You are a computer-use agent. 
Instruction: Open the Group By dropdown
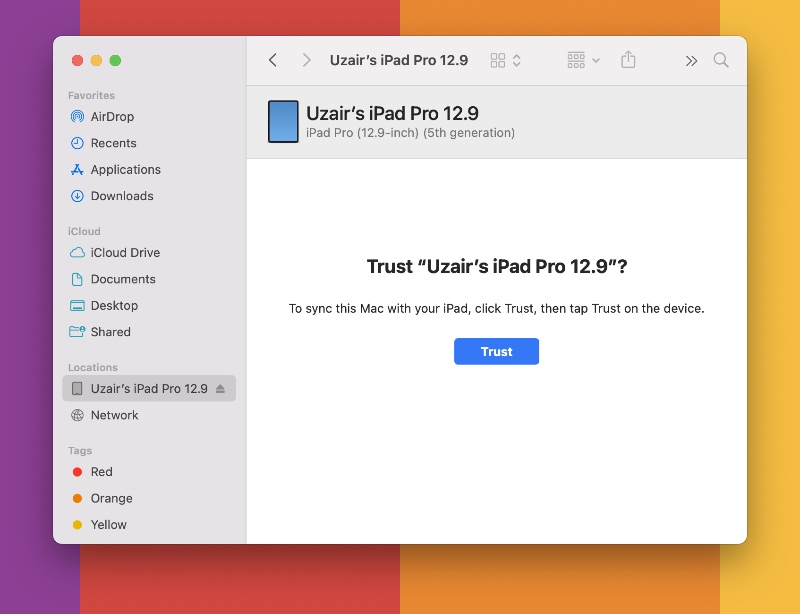pyautogui.click(x=583, y=60)
